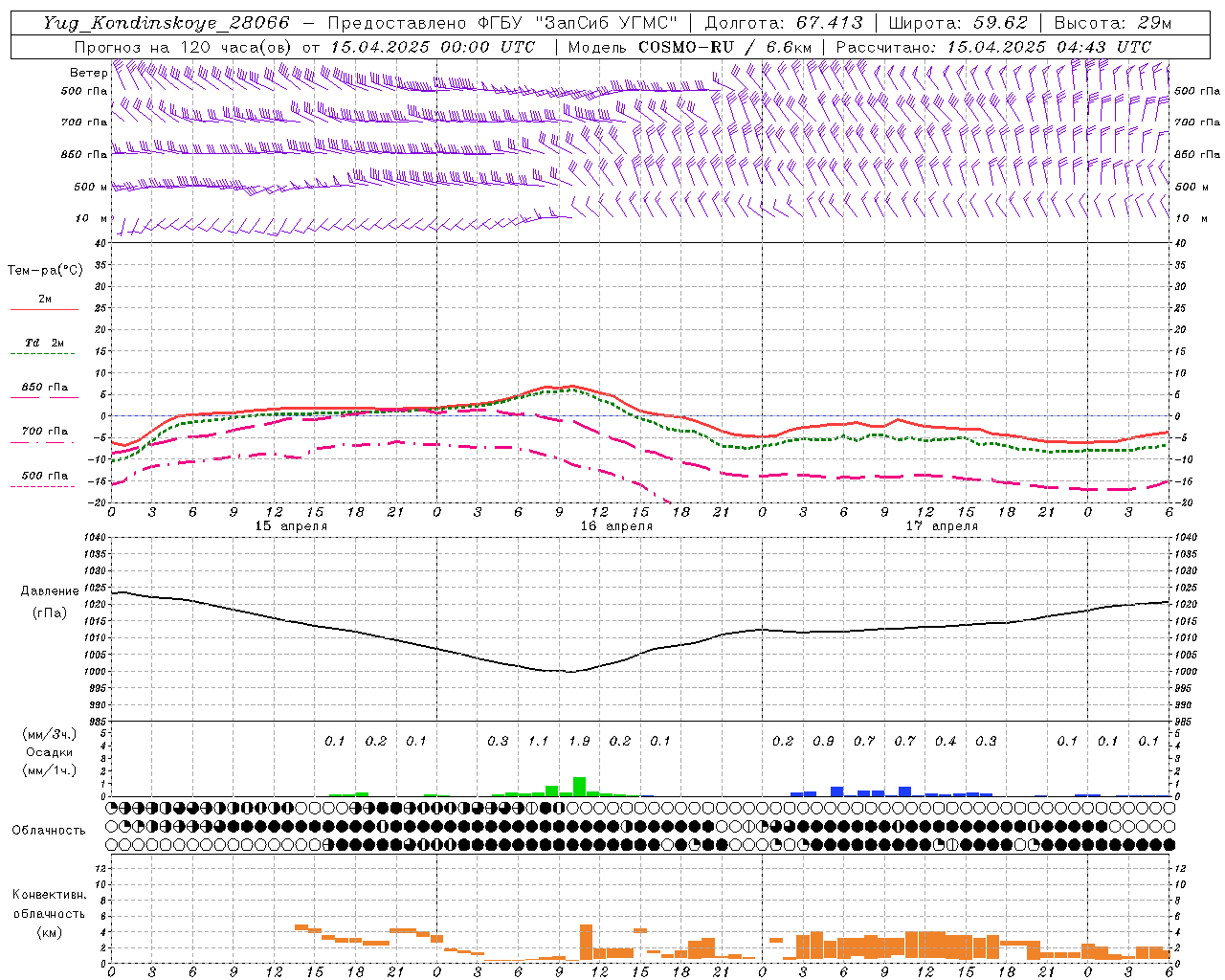Click the Рассчитано 15.04.2025 04:43 UTC timestamp

click(x=993, y=47)
